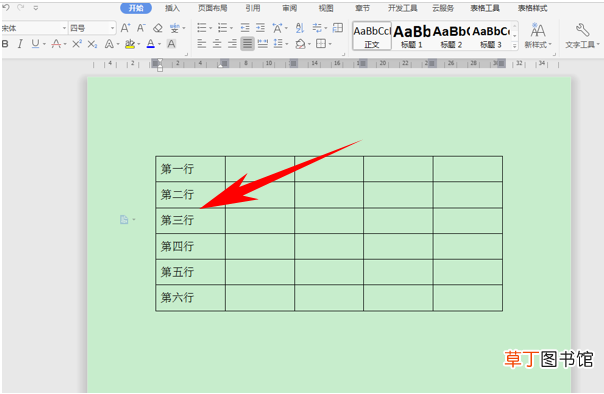
Task: Click the page icon left of 第三行
Action: pyautogui.click(x=124, y=220)
